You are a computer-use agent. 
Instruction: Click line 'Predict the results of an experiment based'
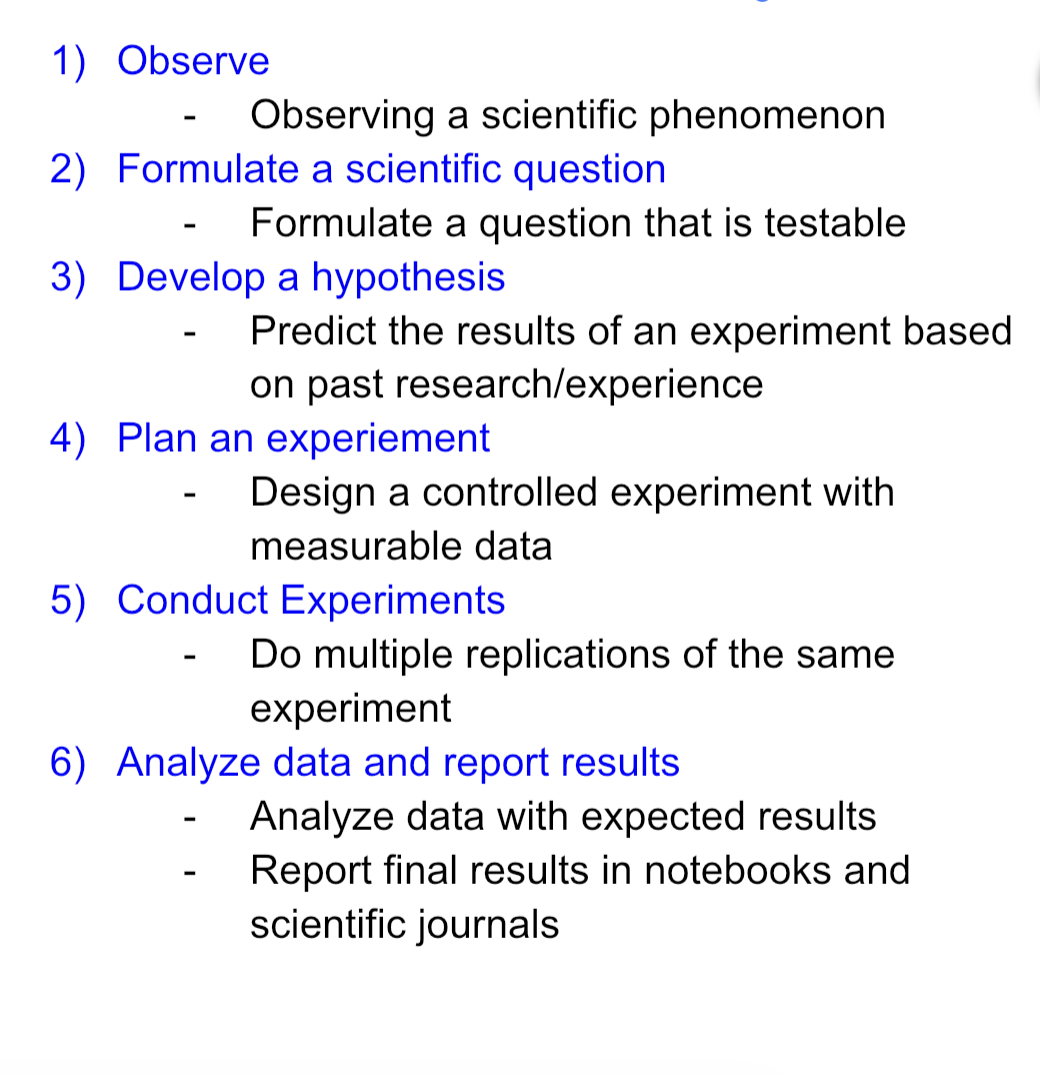click(631, 332)
